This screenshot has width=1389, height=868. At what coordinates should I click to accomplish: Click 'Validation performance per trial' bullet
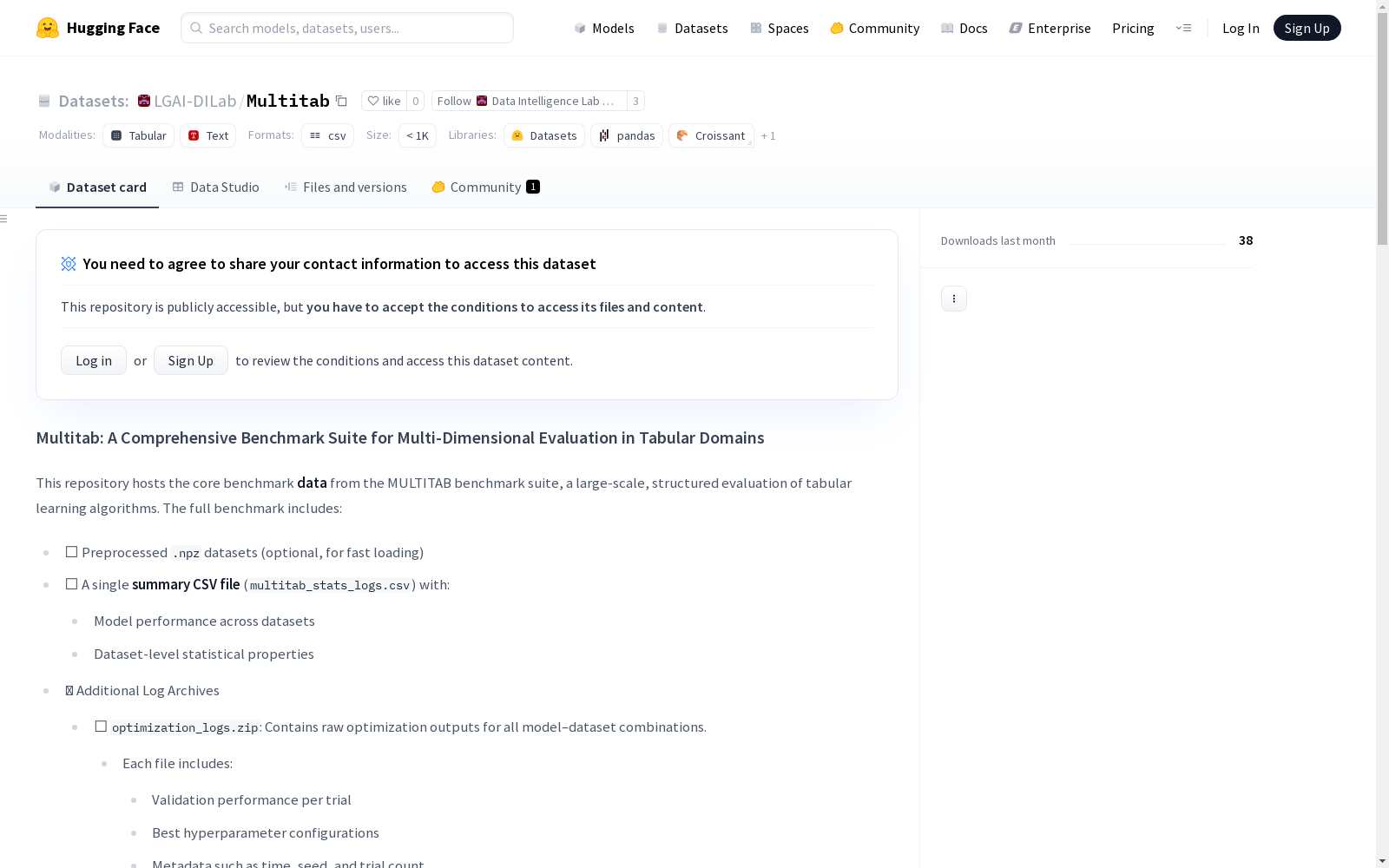[x=252, y=800]
